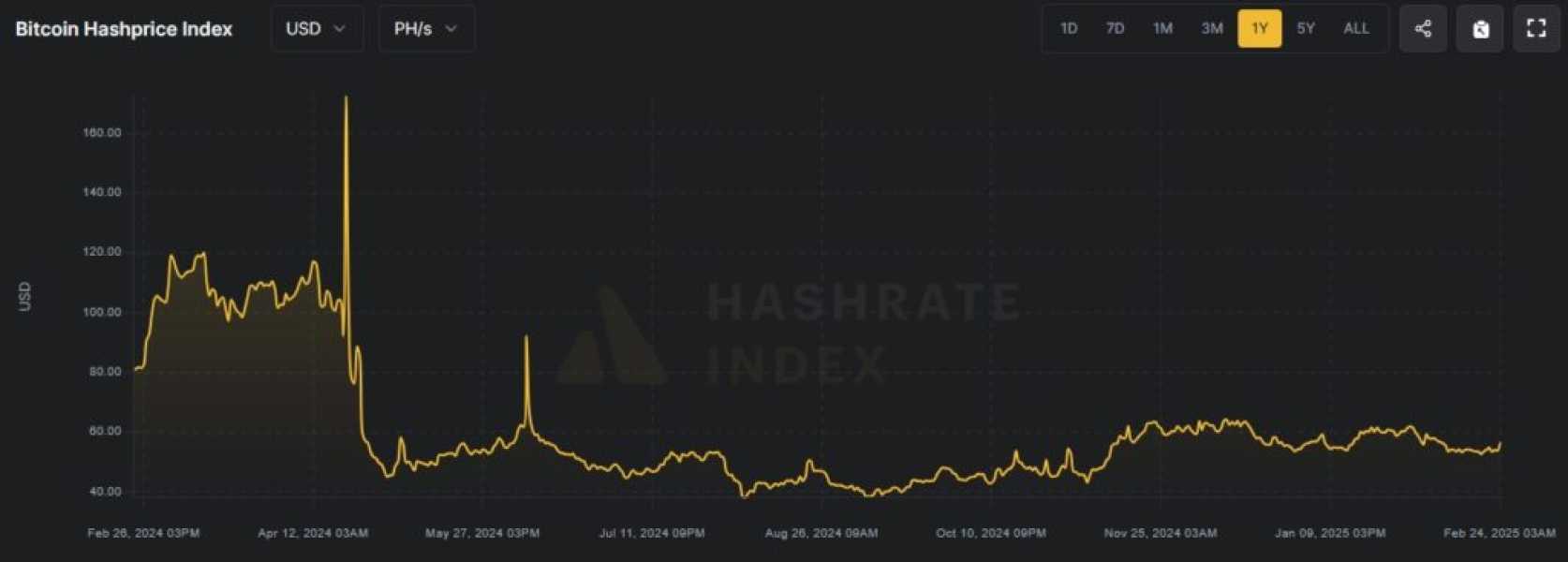
Task: Open the USD currency dropdown
Action: pyautogui.click(x=317, y=28)
